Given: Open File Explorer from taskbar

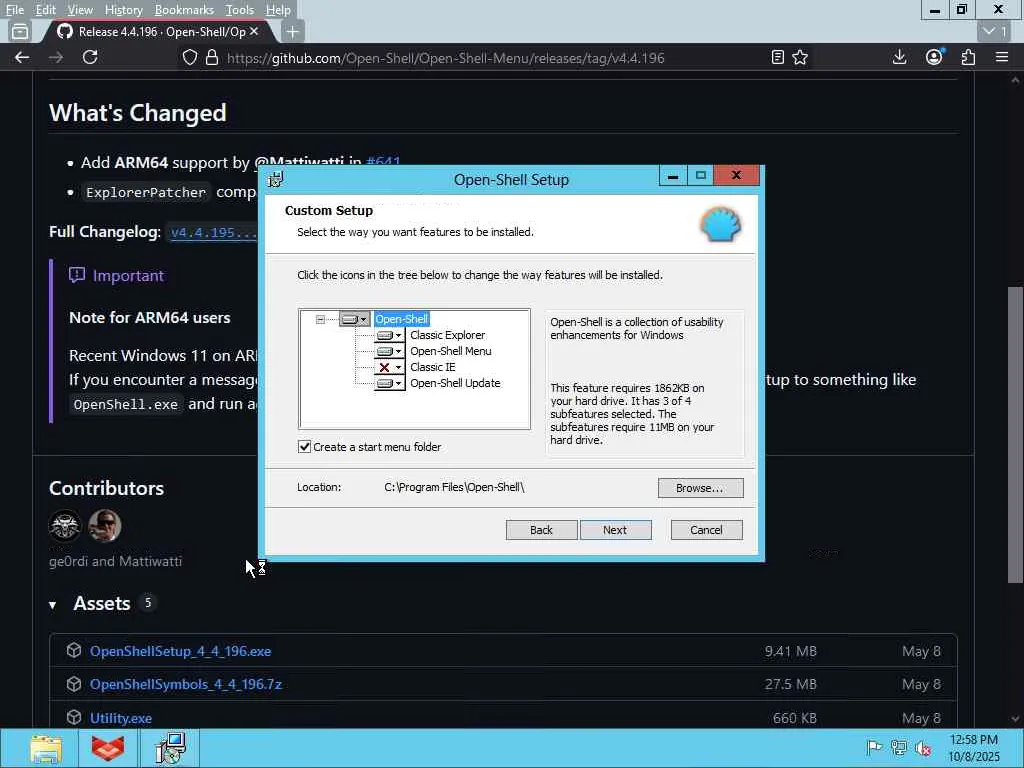Looking at the screenshot, I should coord(46,748).
